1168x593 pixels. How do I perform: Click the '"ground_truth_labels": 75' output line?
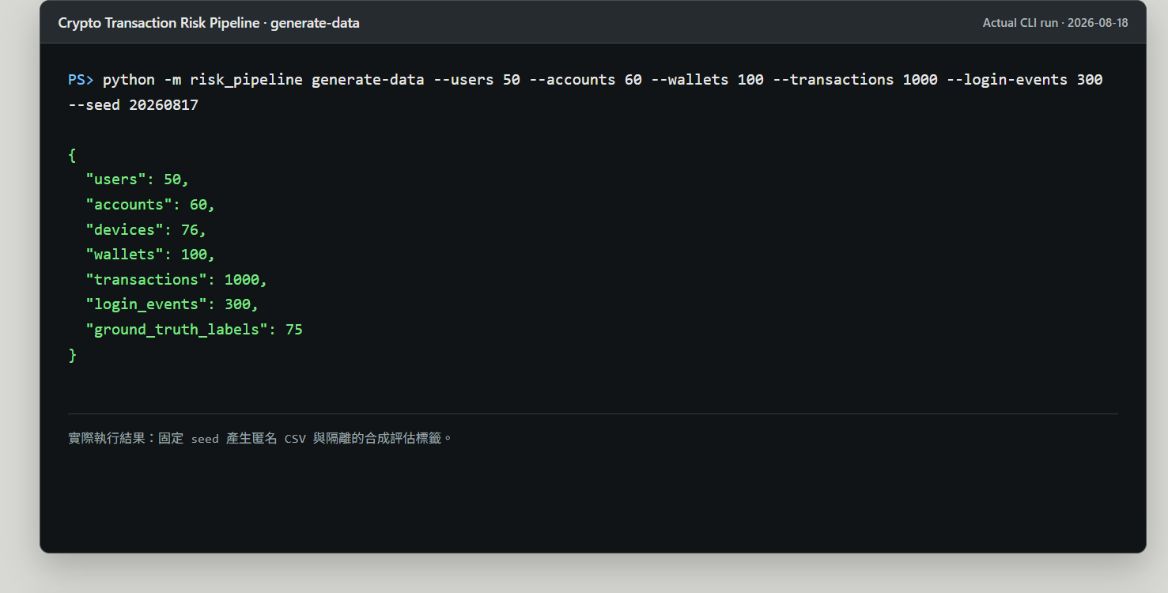[x=194, y=329]
